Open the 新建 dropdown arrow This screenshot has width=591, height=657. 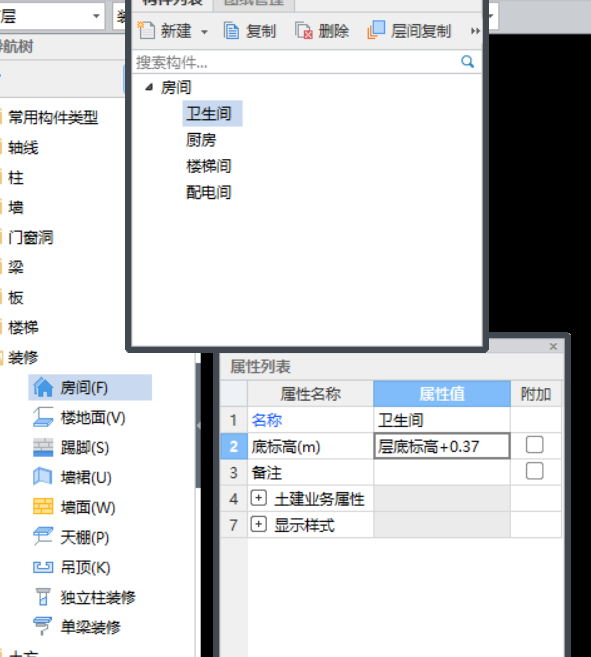(204, 32)
